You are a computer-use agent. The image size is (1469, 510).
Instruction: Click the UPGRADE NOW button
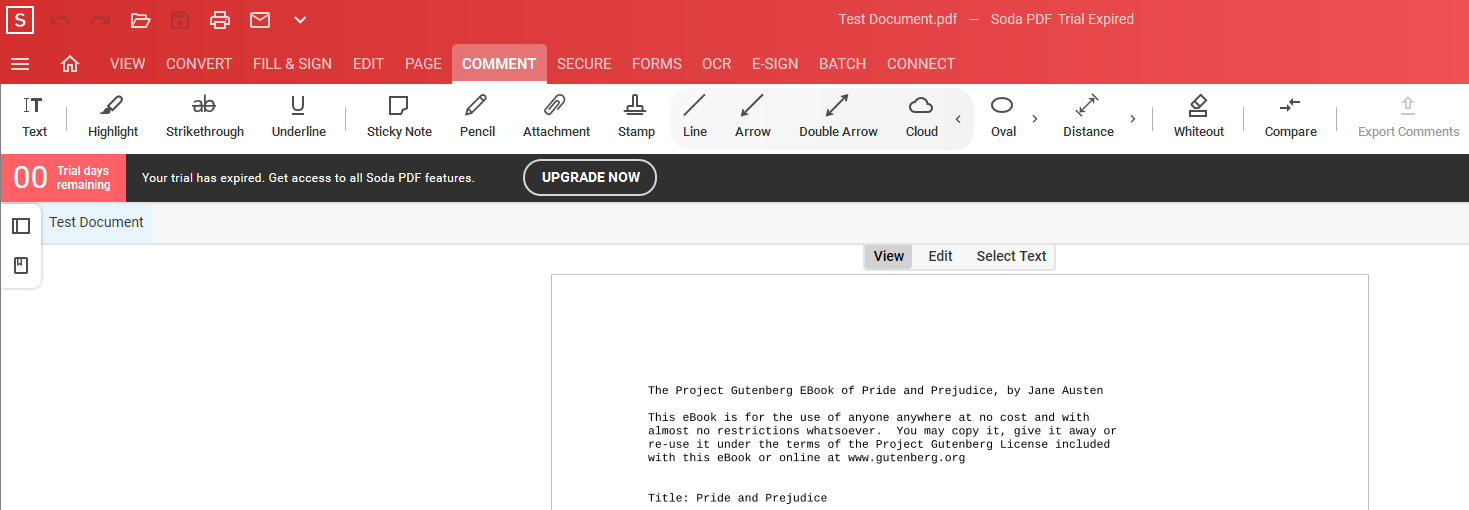coord(590,177)
